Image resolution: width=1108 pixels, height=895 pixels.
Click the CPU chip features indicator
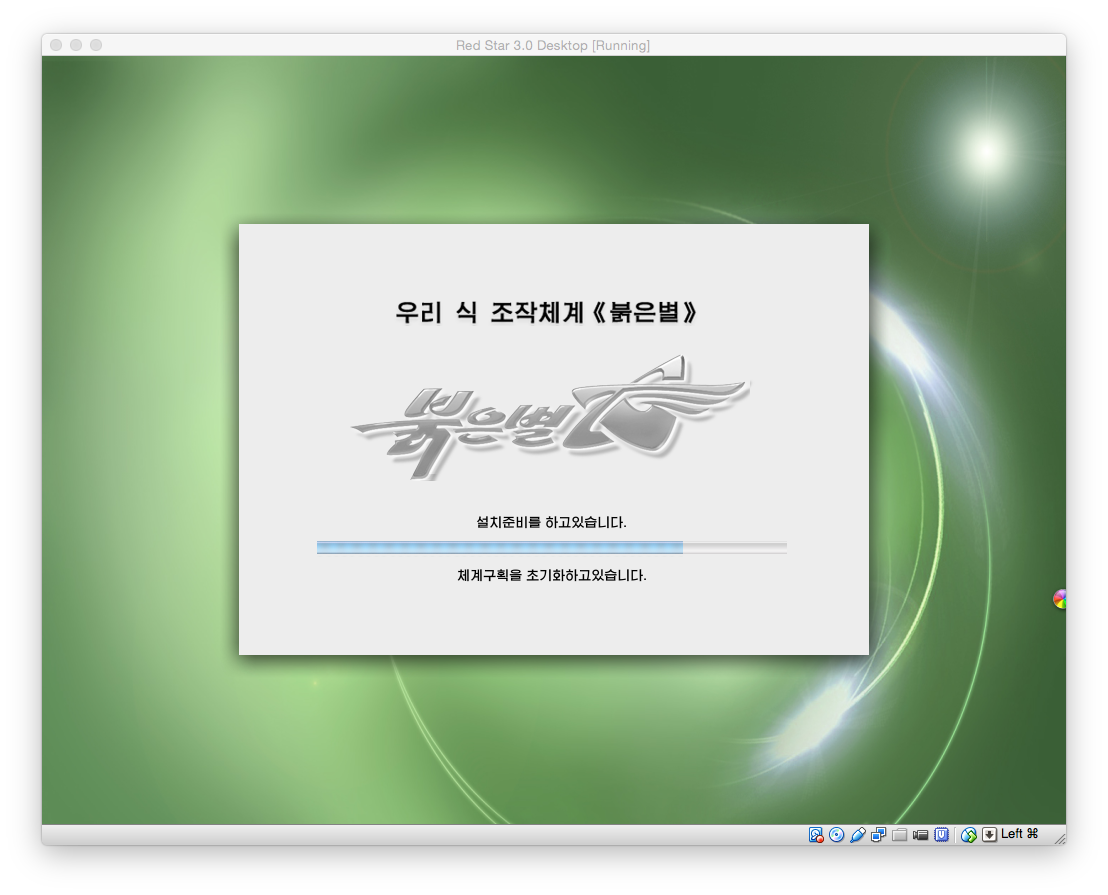pos(942,835)
